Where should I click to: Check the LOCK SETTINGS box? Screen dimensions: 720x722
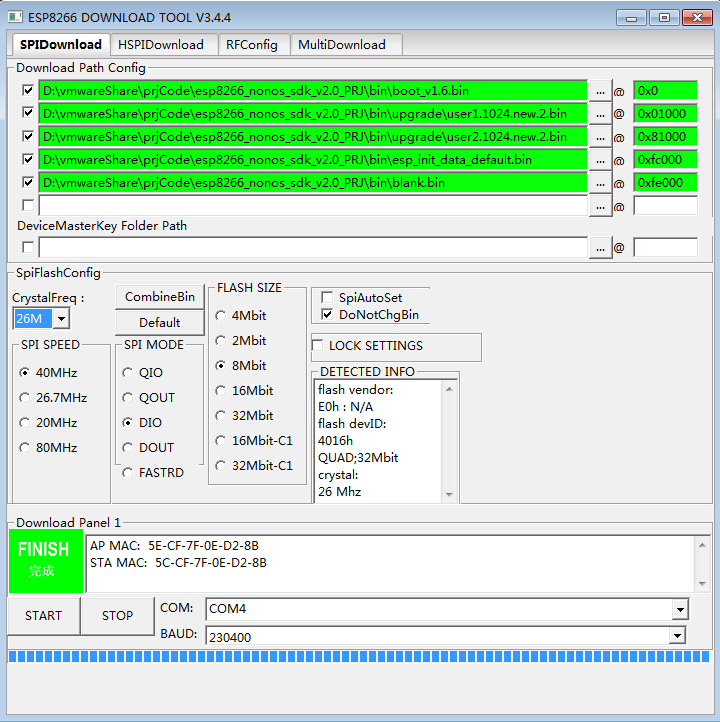click(318, 345)
